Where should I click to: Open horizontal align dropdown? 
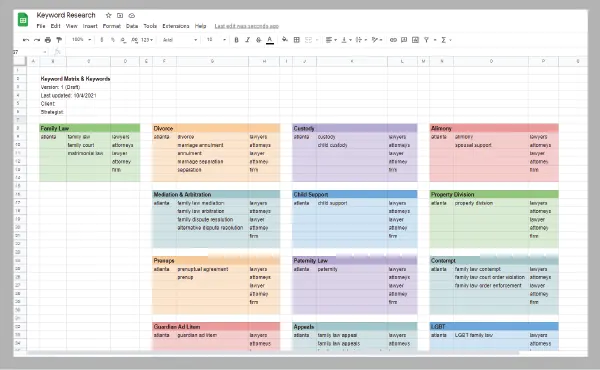click(x=331, y=40)
